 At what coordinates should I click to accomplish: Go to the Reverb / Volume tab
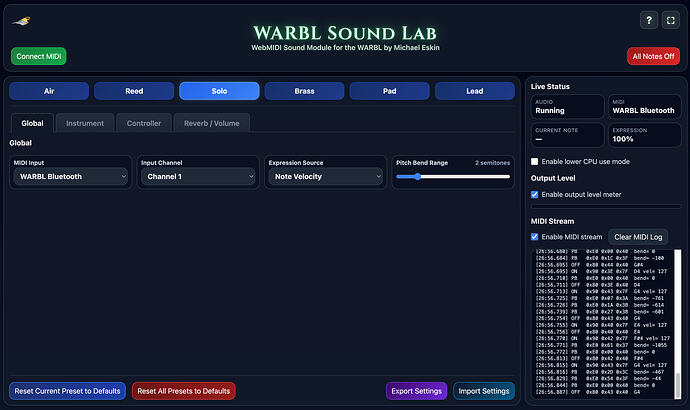(212, 123)
